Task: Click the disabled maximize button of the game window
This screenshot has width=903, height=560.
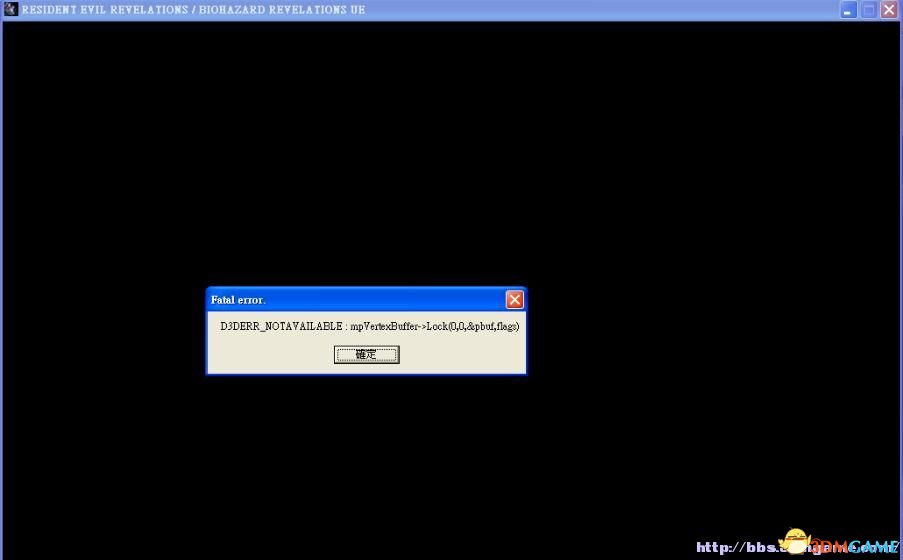Action: 869,10
